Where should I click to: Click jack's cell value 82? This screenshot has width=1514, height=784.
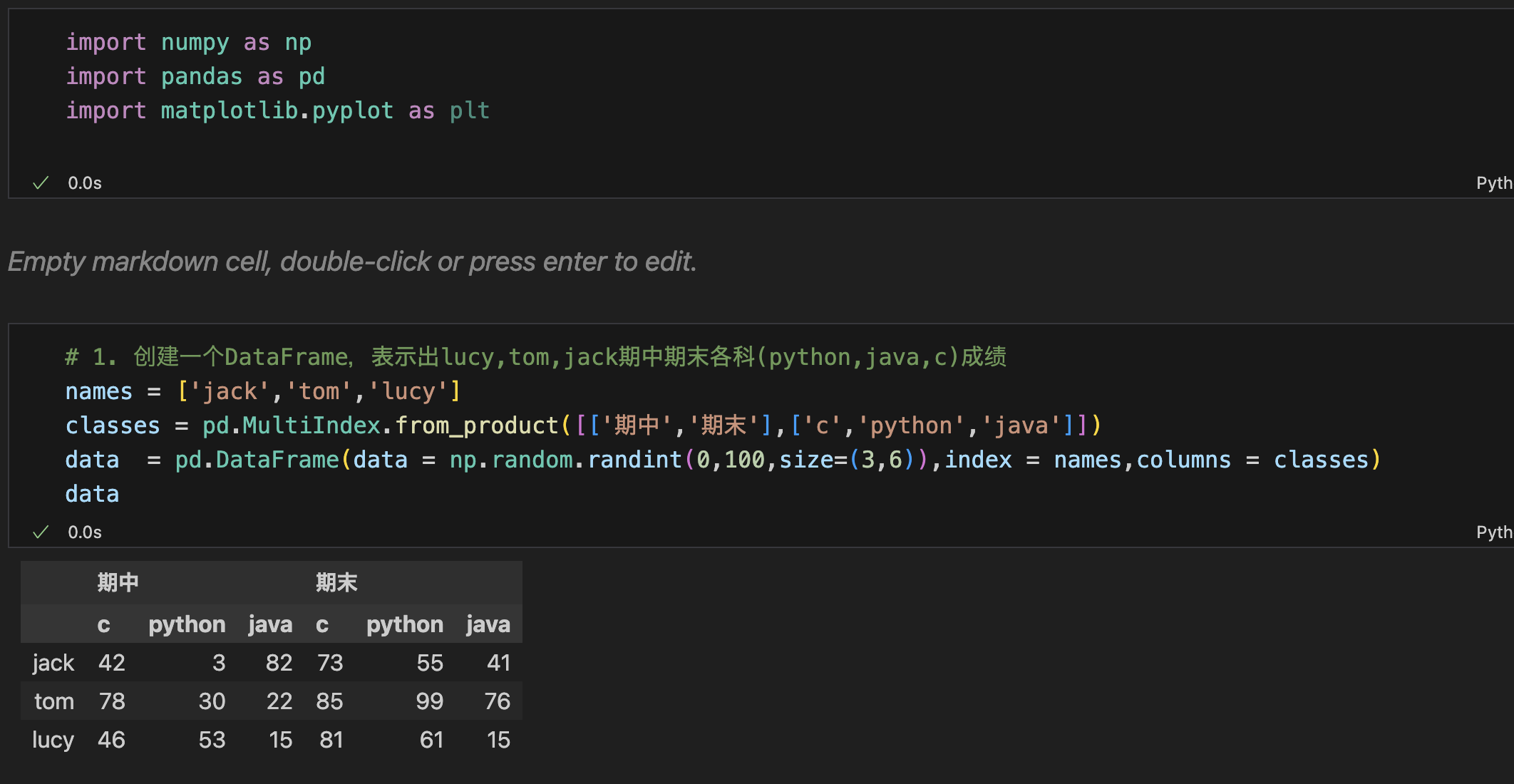click(x=279, y=663)
